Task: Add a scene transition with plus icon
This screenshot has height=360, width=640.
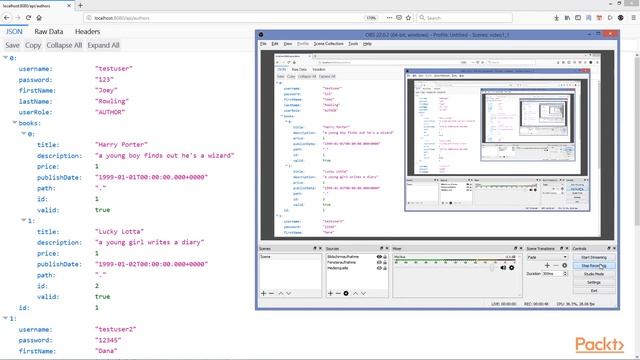Action: [x=547, y=265]
